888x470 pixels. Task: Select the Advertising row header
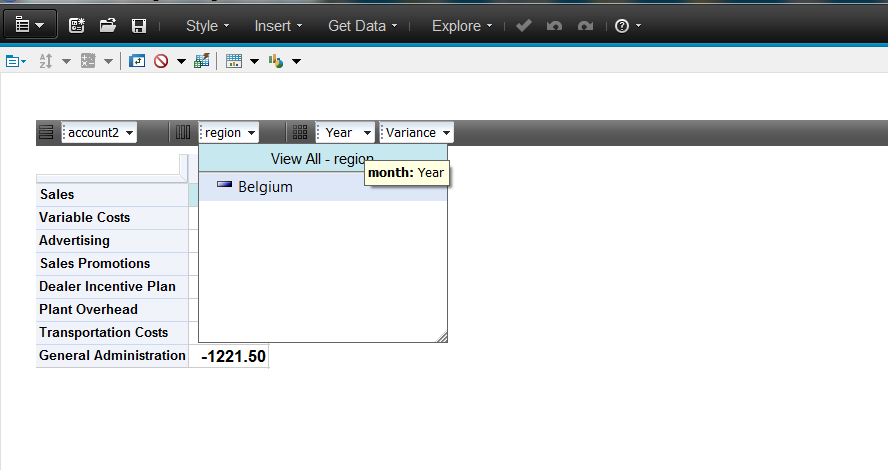coord(112,241)
